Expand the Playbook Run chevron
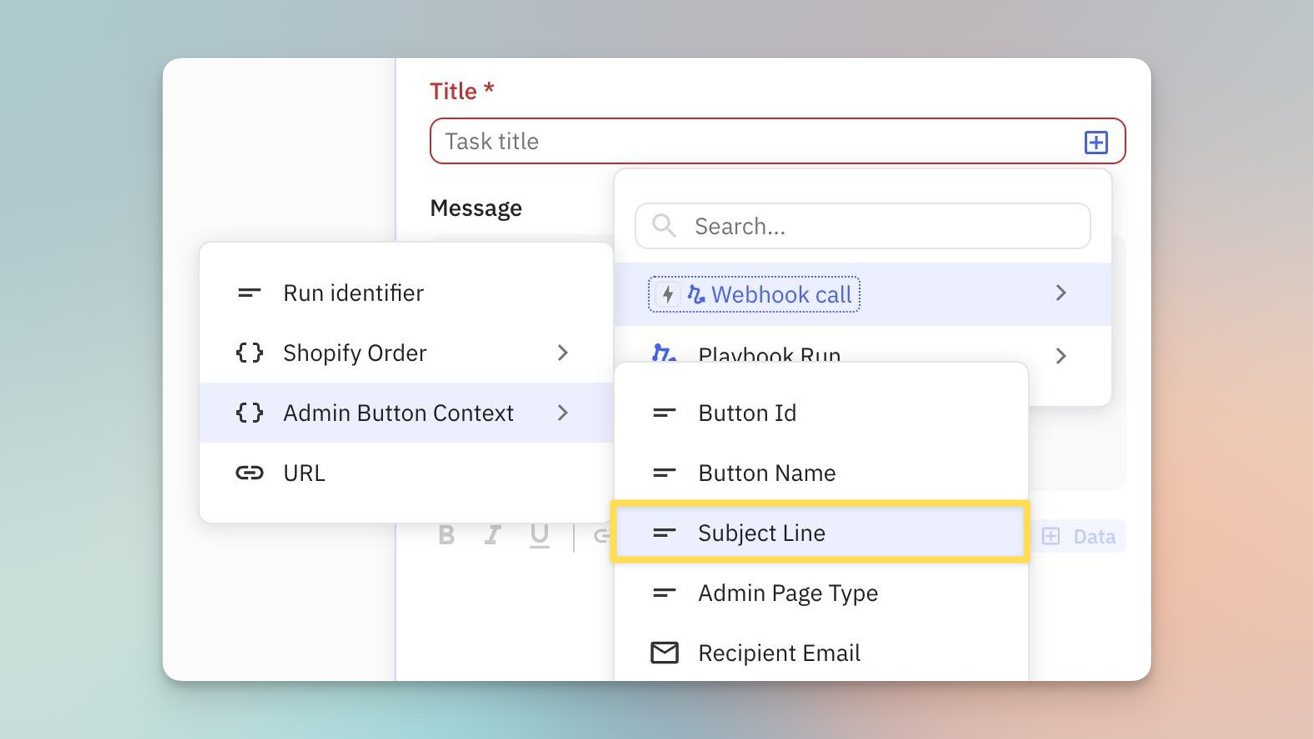This screenshot has width=1314, height=739. (1061, 356)
